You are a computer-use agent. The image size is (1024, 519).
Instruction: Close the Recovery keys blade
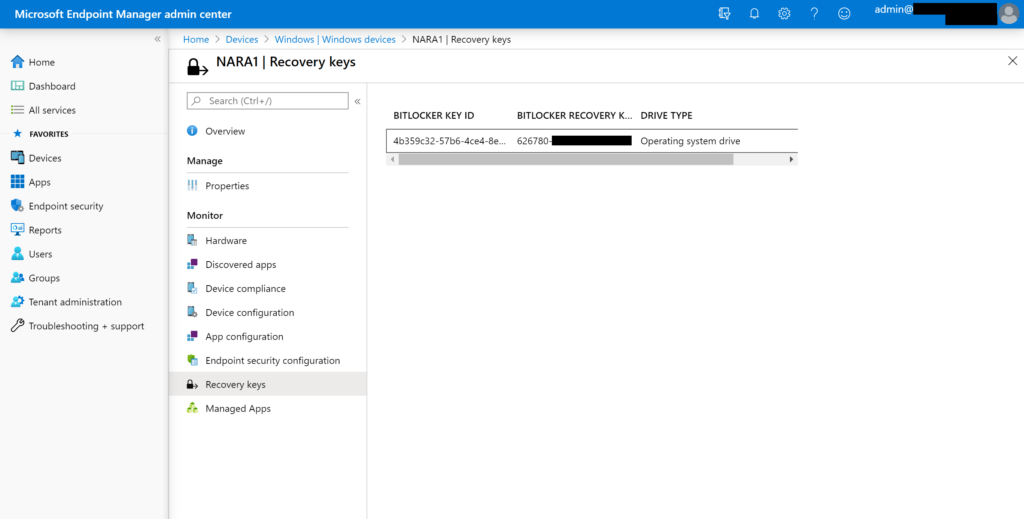(1012, 61)
